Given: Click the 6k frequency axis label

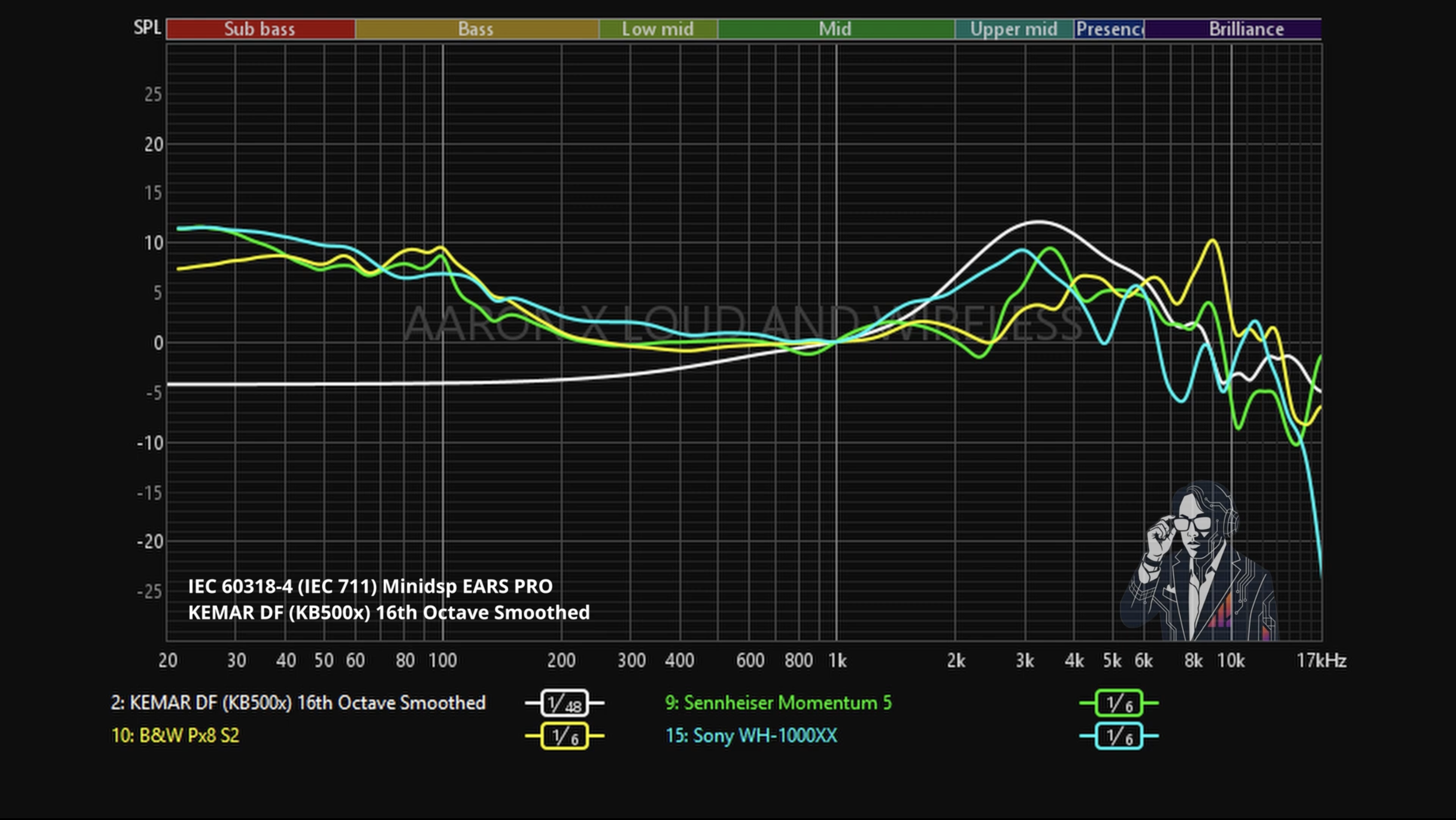Looking at the screenshot, I should [1143, 660].
